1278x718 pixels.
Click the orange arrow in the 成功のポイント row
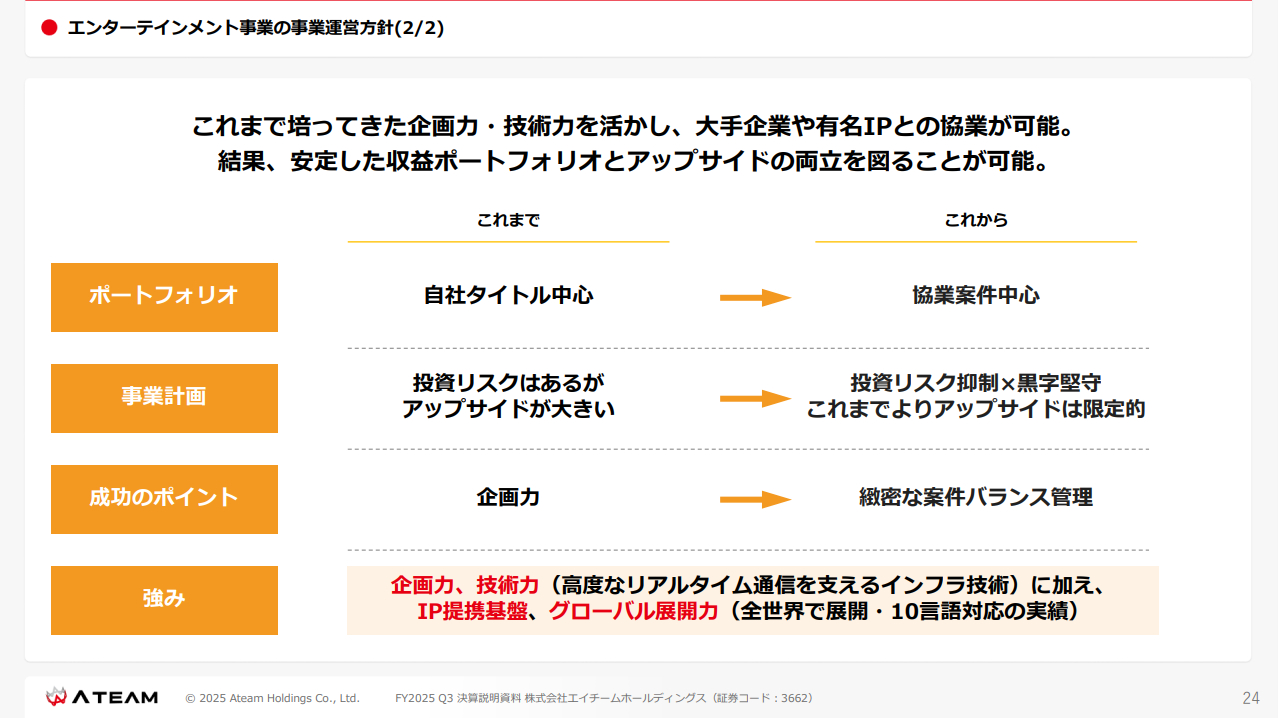pyautogui.click(x=755, y=499)
